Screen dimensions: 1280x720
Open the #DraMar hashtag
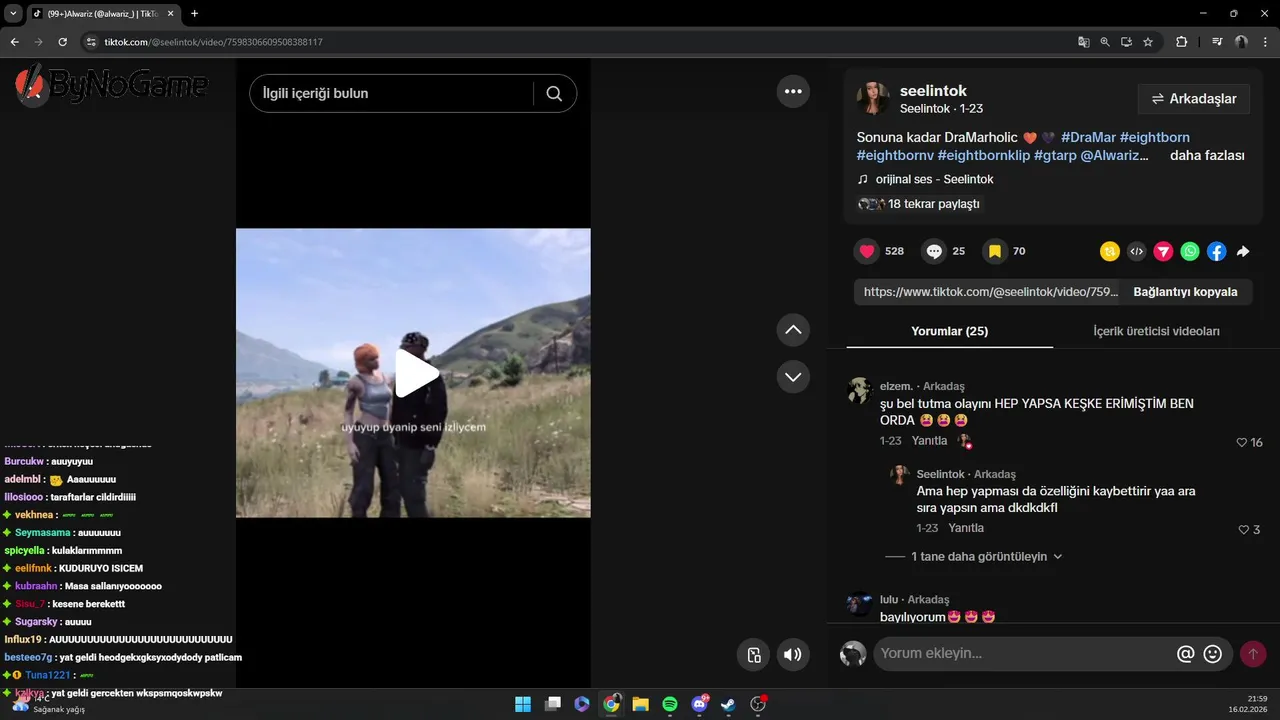1087,137
